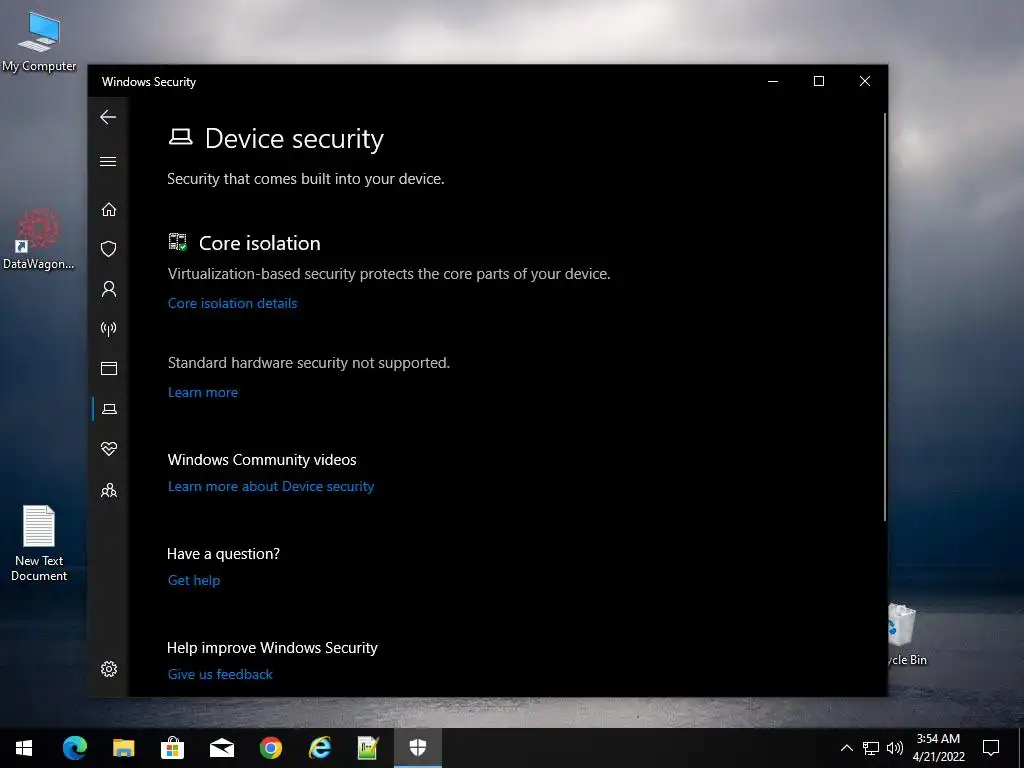Open App & browser control icon

tap(108, 368)
